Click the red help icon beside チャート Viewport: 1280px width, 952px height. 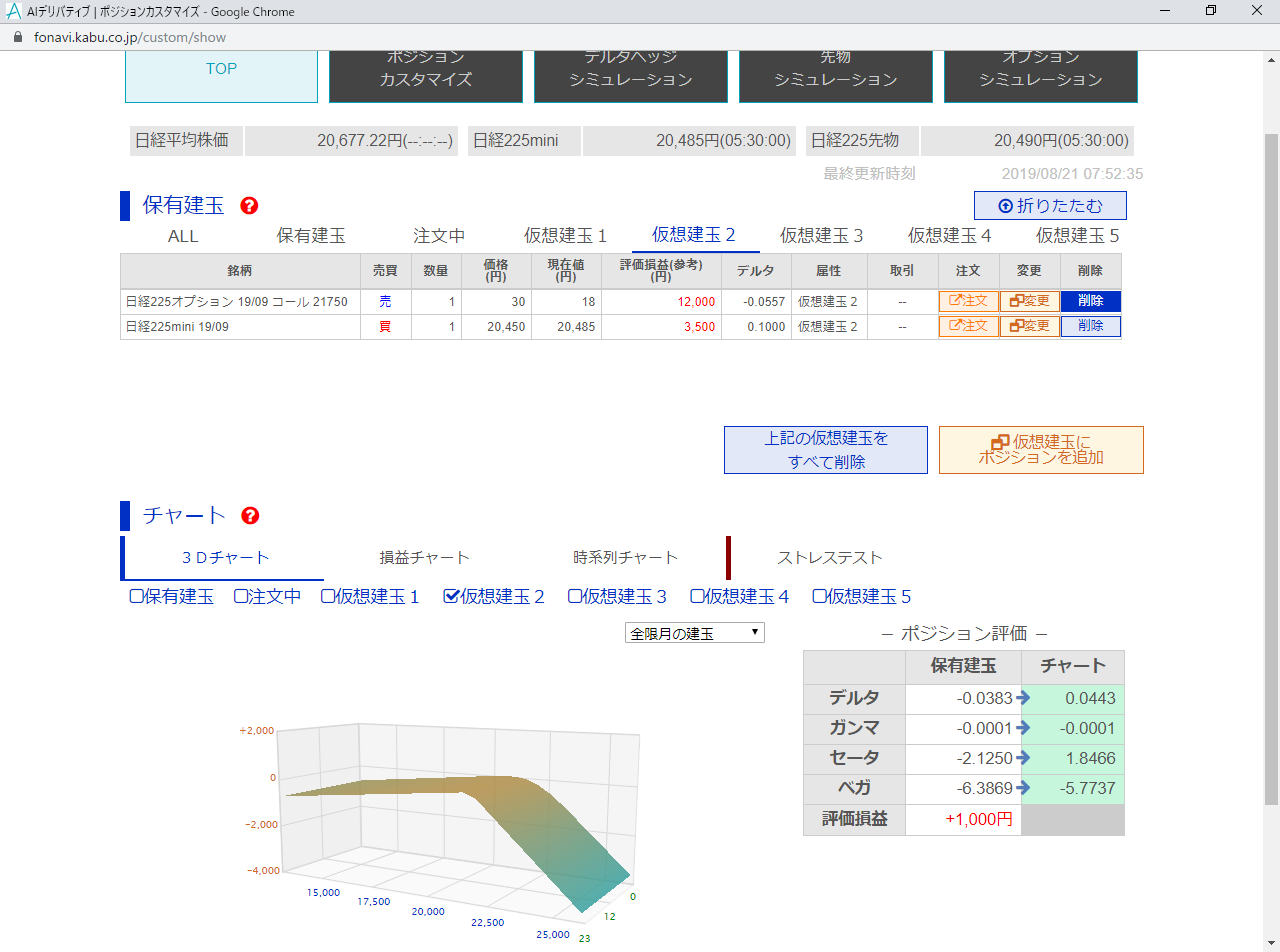coord(250,516)
